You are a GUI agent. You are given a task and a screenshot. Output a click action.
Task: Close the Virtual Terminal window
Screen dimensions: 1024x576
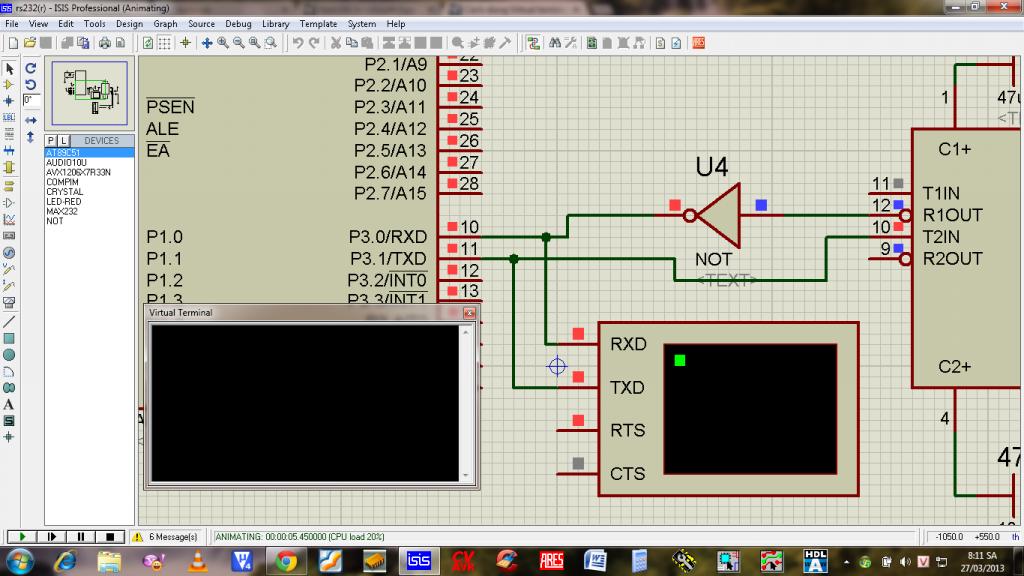pos(468,313)
